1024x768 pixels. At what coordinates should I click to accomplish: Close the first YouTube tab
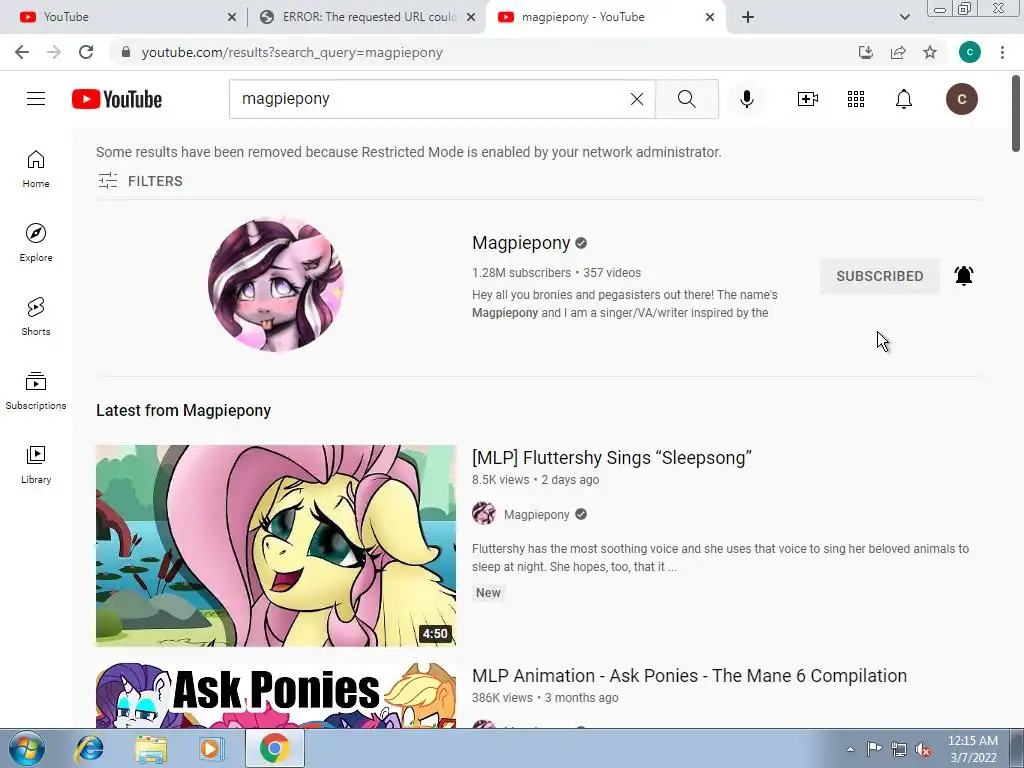click(x=232, y=17)
